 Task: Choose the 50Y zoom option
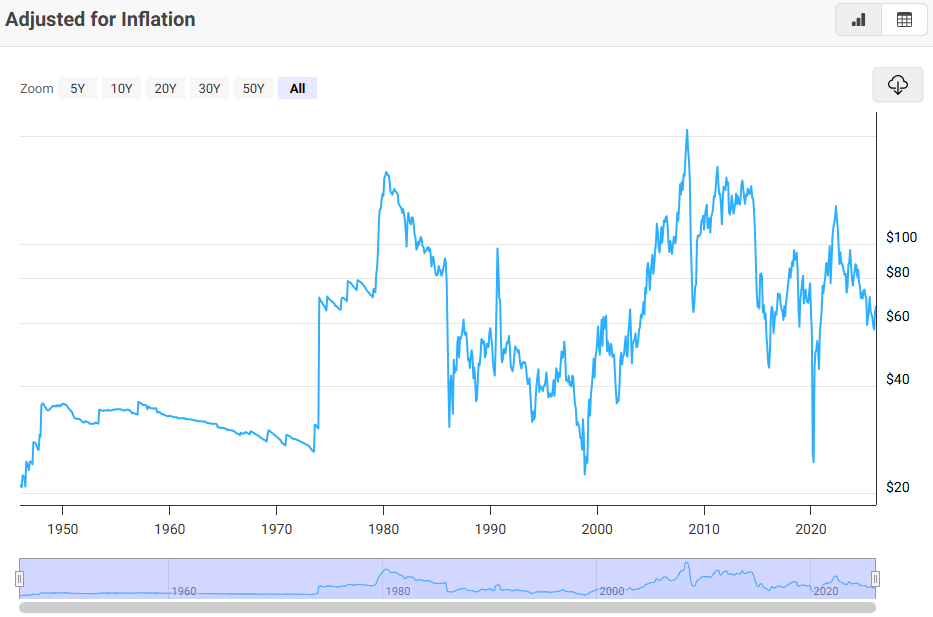pos(253,88)
